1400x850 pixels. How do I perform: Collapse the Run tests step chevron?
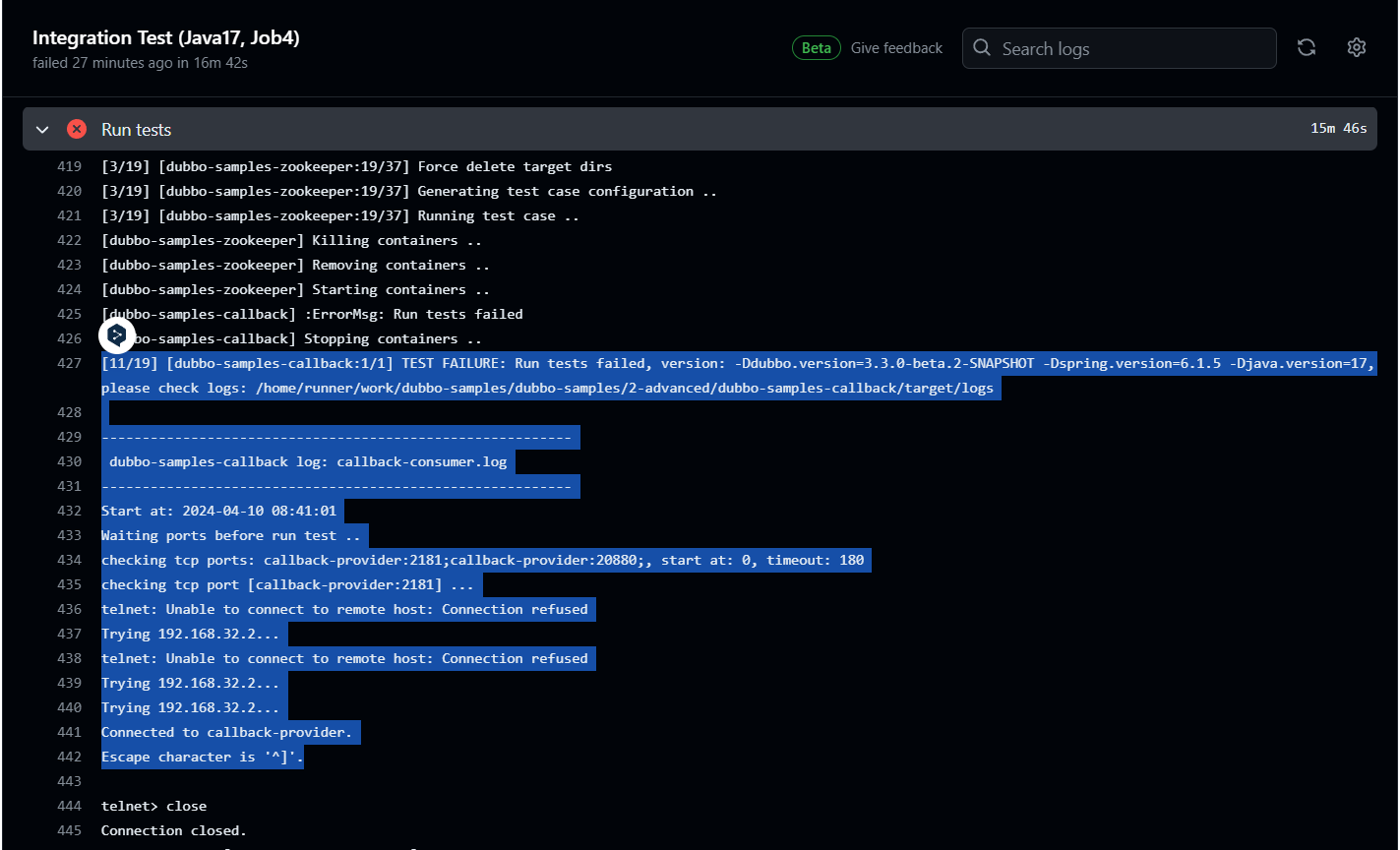[x=42, y=130]
